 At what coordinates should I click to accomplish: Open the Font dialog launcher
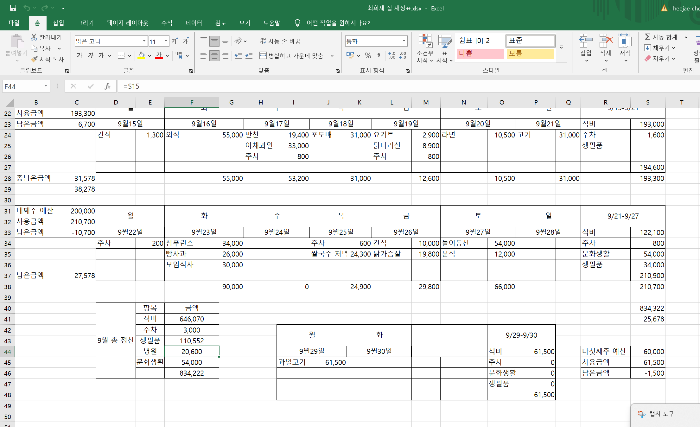click(x=191, y=71)
